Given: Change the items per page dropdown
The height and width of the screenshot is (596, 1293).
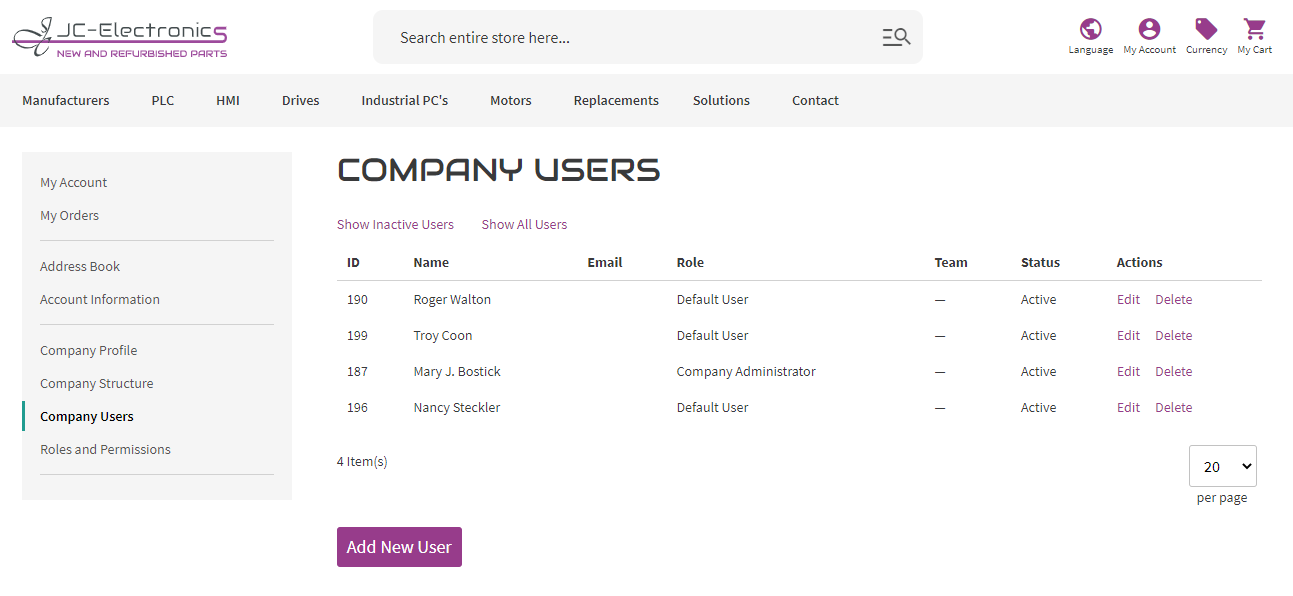Looking at the screenshot, I should (1222, 466).
